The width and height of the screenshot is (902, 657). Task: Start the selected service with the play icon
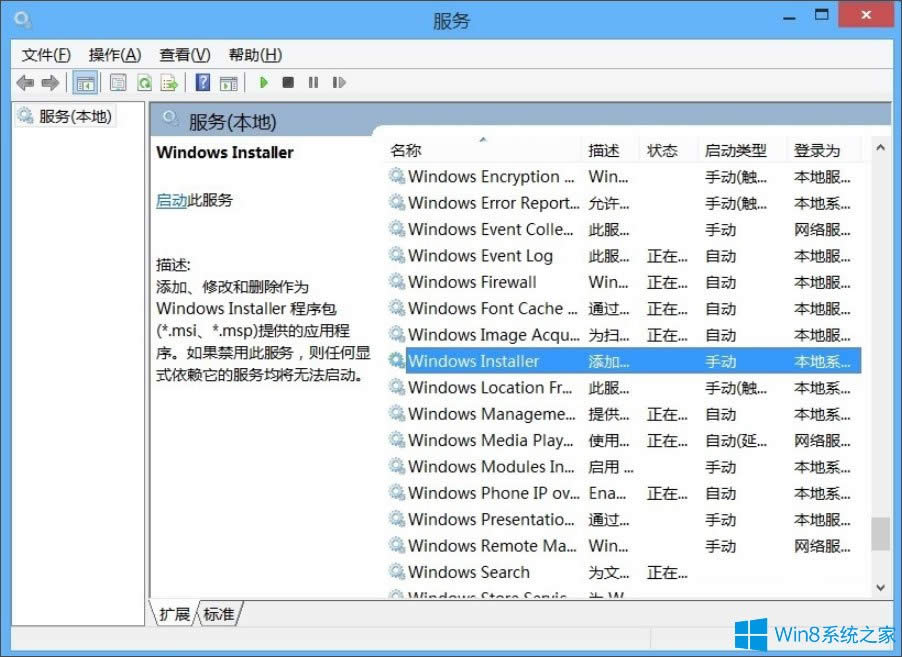click(x=263, y=82)
